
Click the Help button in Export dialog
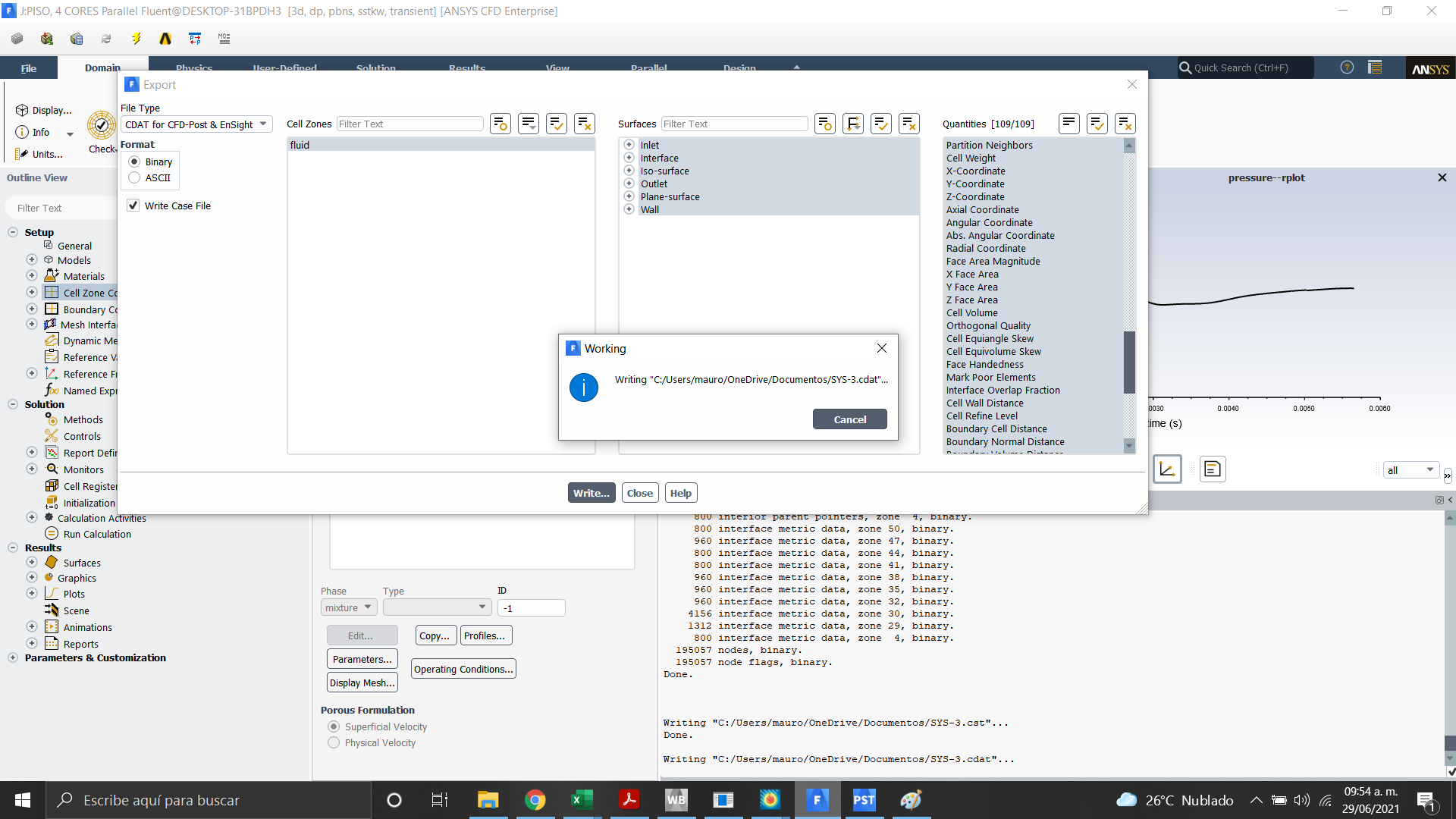point(680,493)
